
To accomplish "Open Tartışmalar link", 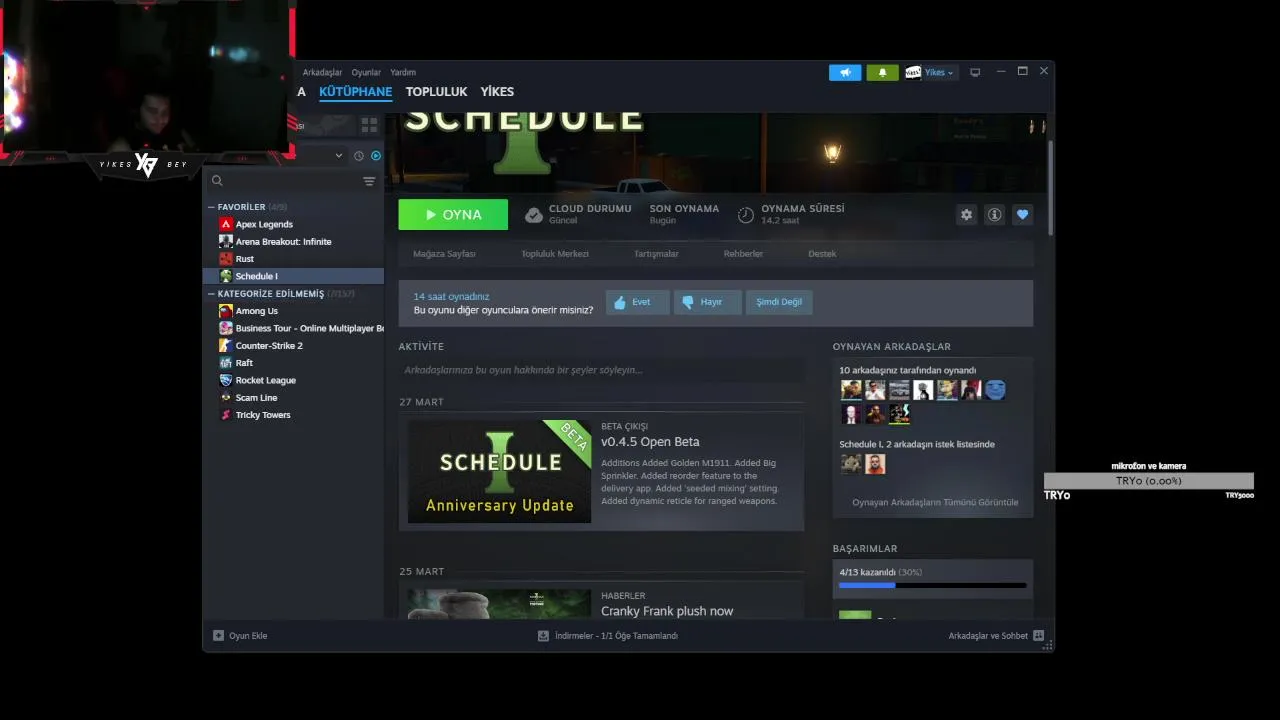I will point(656,254).
